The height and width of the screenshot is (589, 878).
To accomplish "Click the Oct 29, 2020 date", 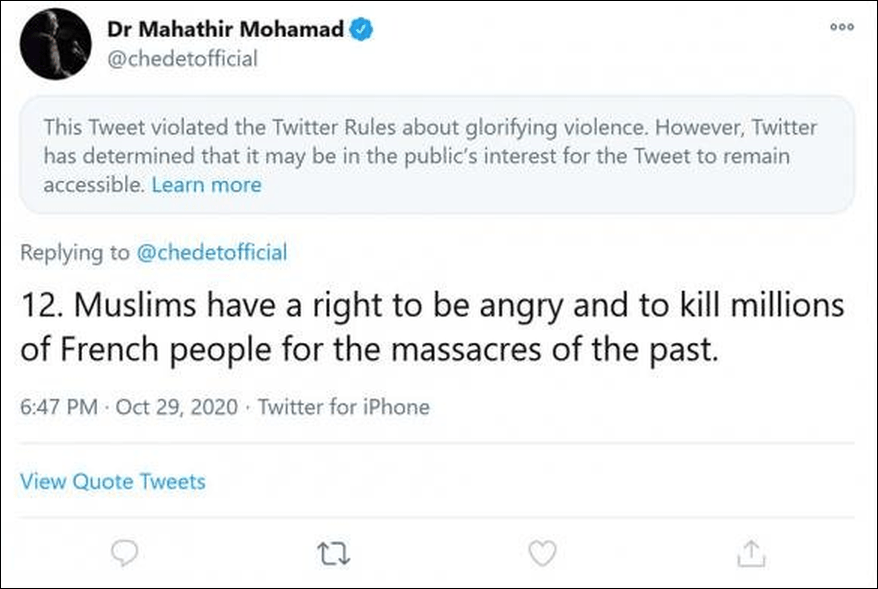I will click(176, 406).
